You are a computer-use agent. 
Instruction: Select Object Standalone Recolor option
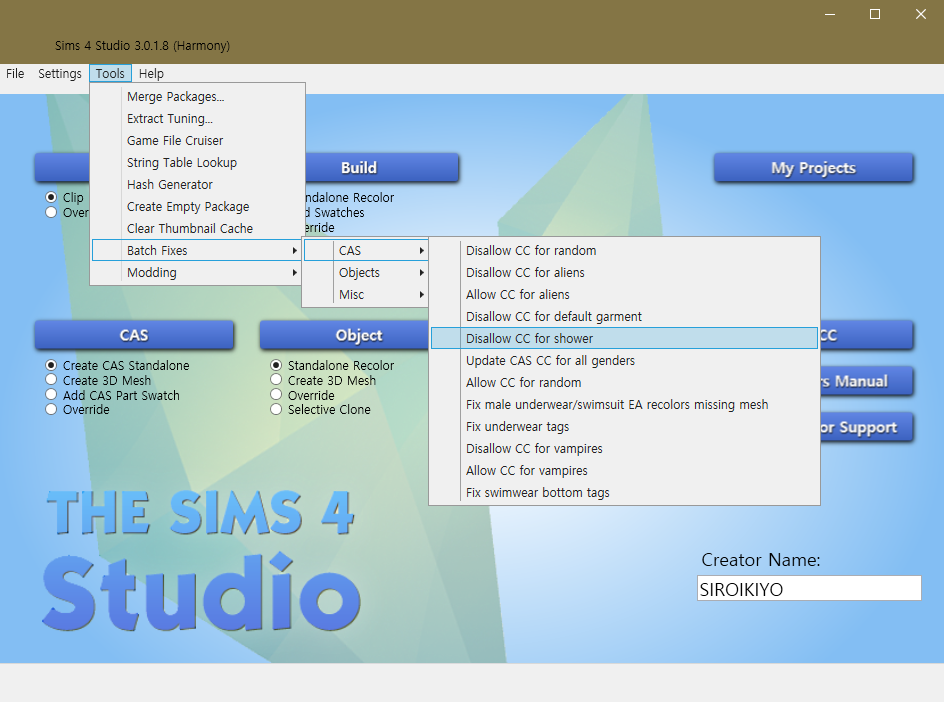pyautogui.click(x=332, y=365)
